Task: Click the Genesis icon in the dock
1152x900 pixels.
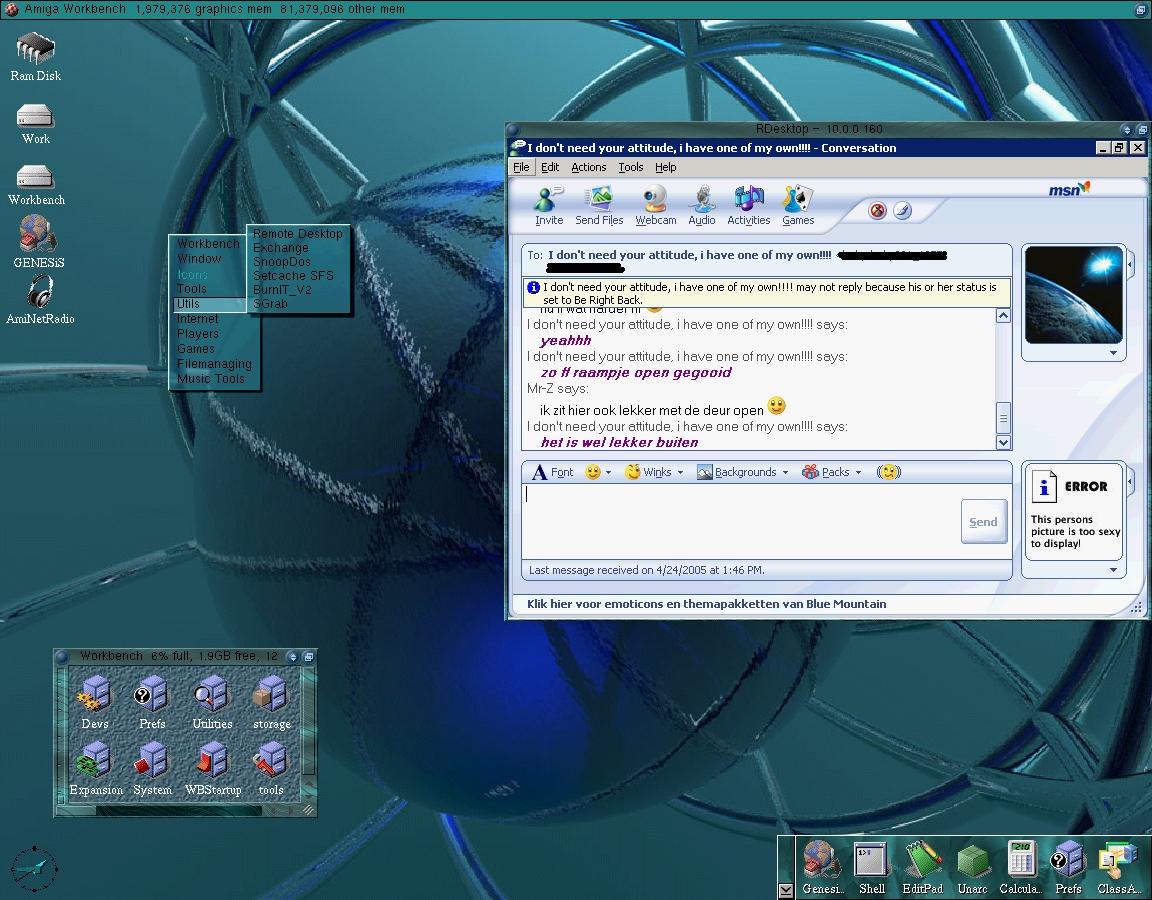Action: pos(822,868)
